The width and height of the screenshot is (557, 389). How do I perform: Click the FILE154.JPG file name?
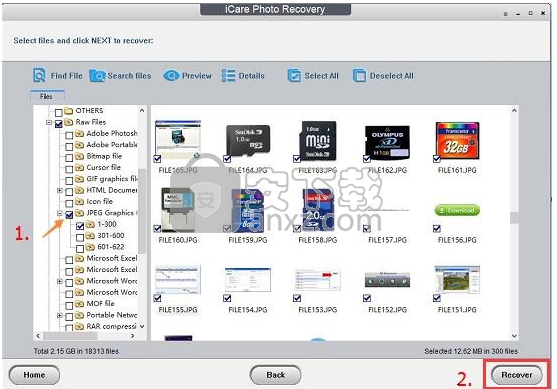click(248, 310)
